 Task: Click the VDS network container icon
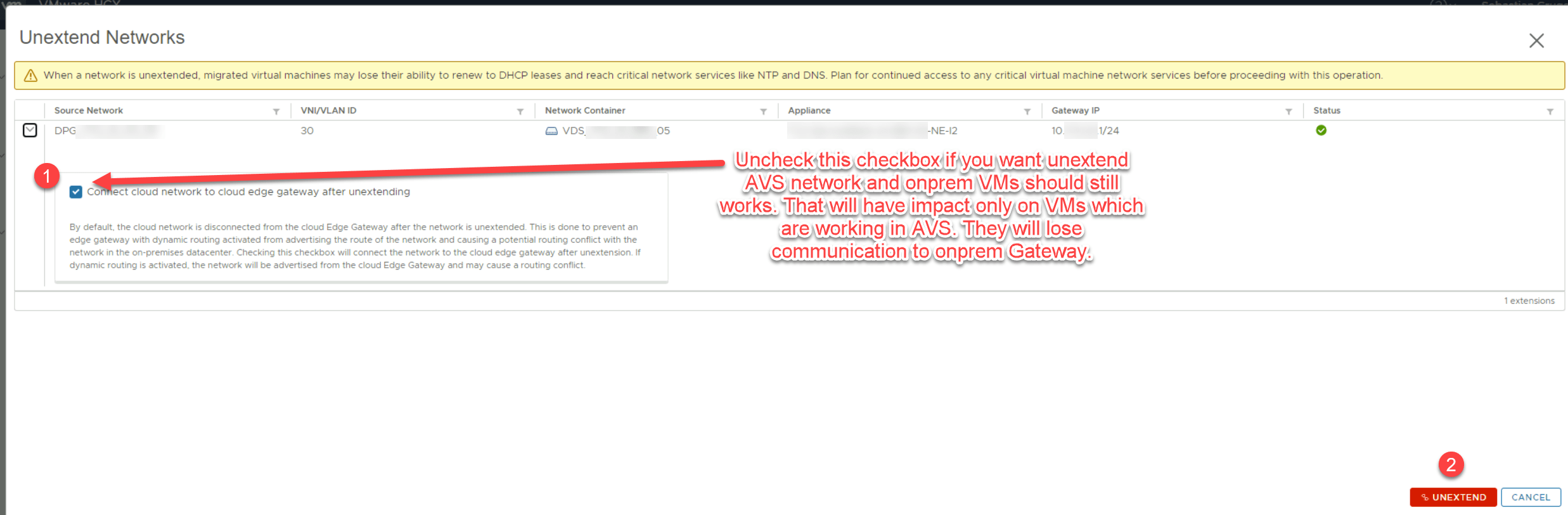[551, 131]
